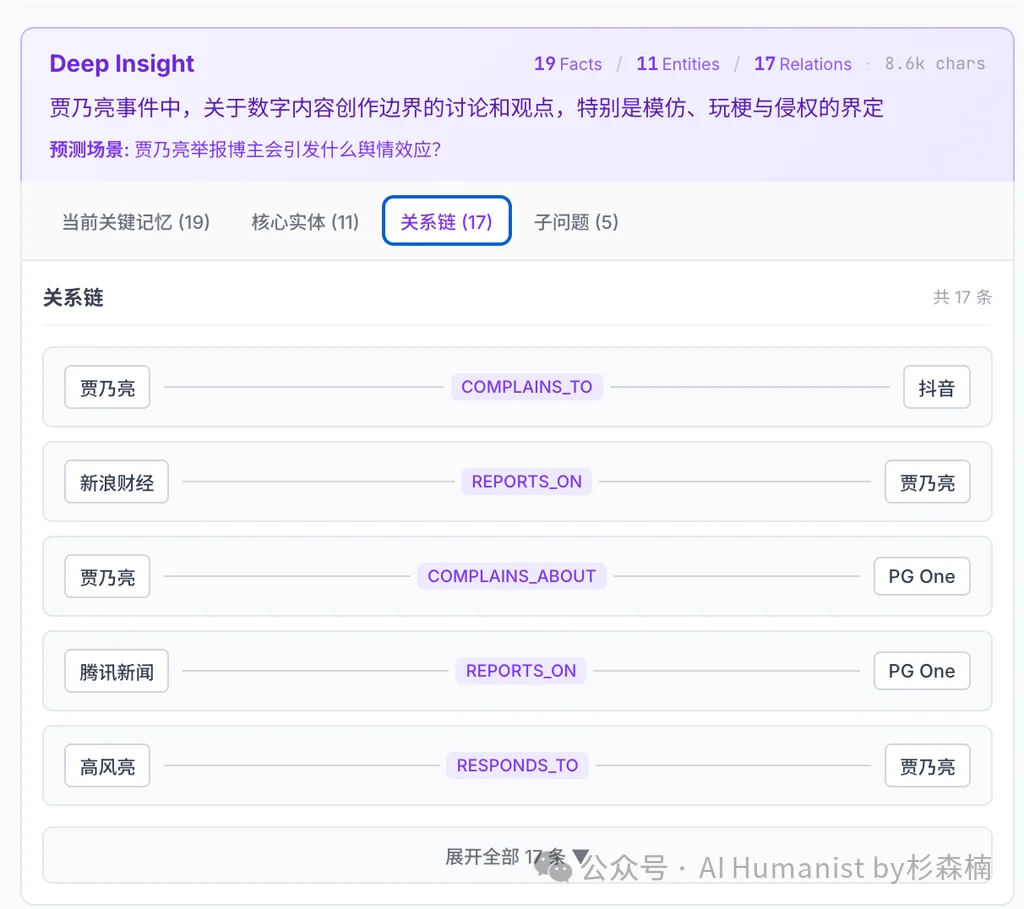Click the 抖音 entity chip
The image size is (1024, 909).
(936, 388)
